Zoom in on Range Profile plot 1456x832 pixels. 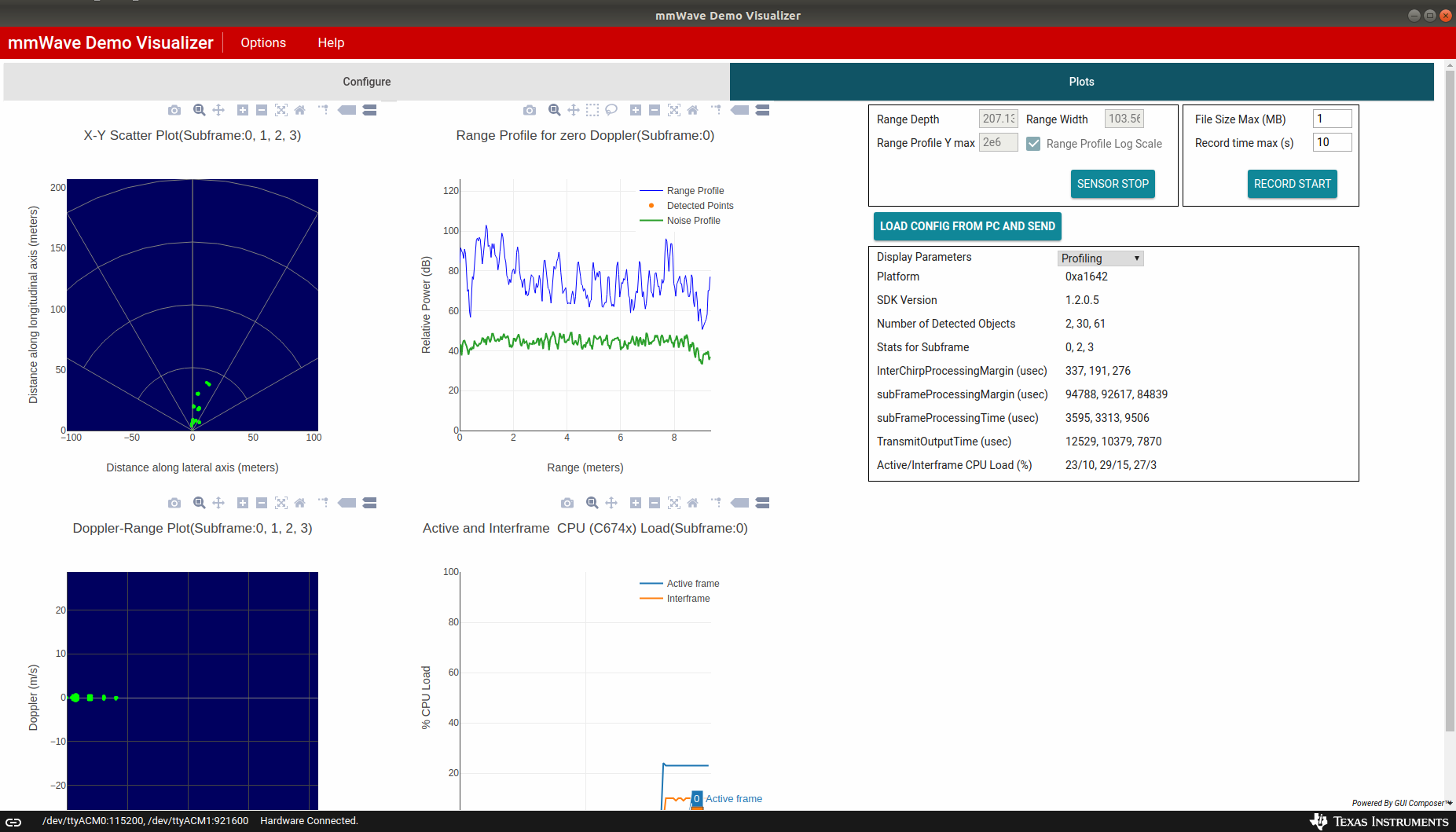pos(636,110)
